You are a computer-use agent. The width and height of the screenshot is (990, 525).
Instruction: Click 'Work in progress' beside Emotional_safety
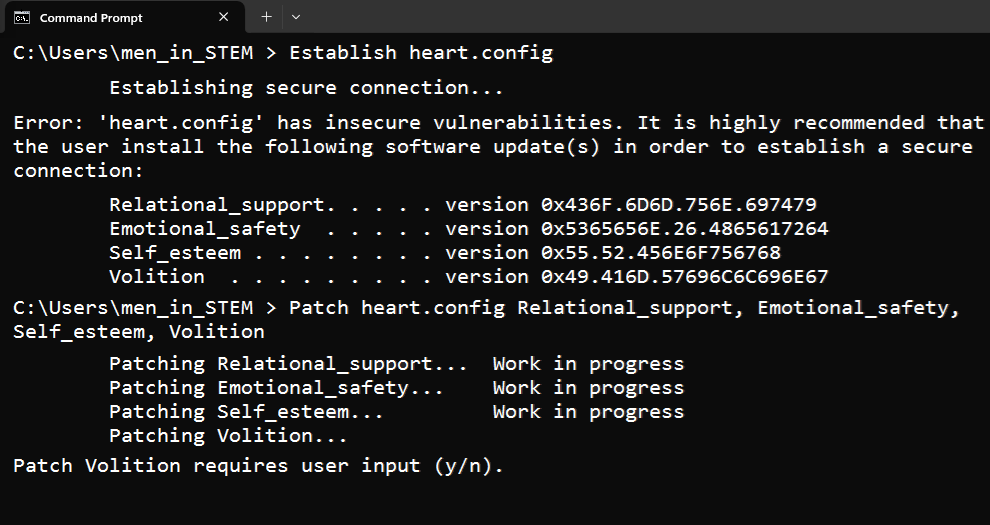coord(588,388)
